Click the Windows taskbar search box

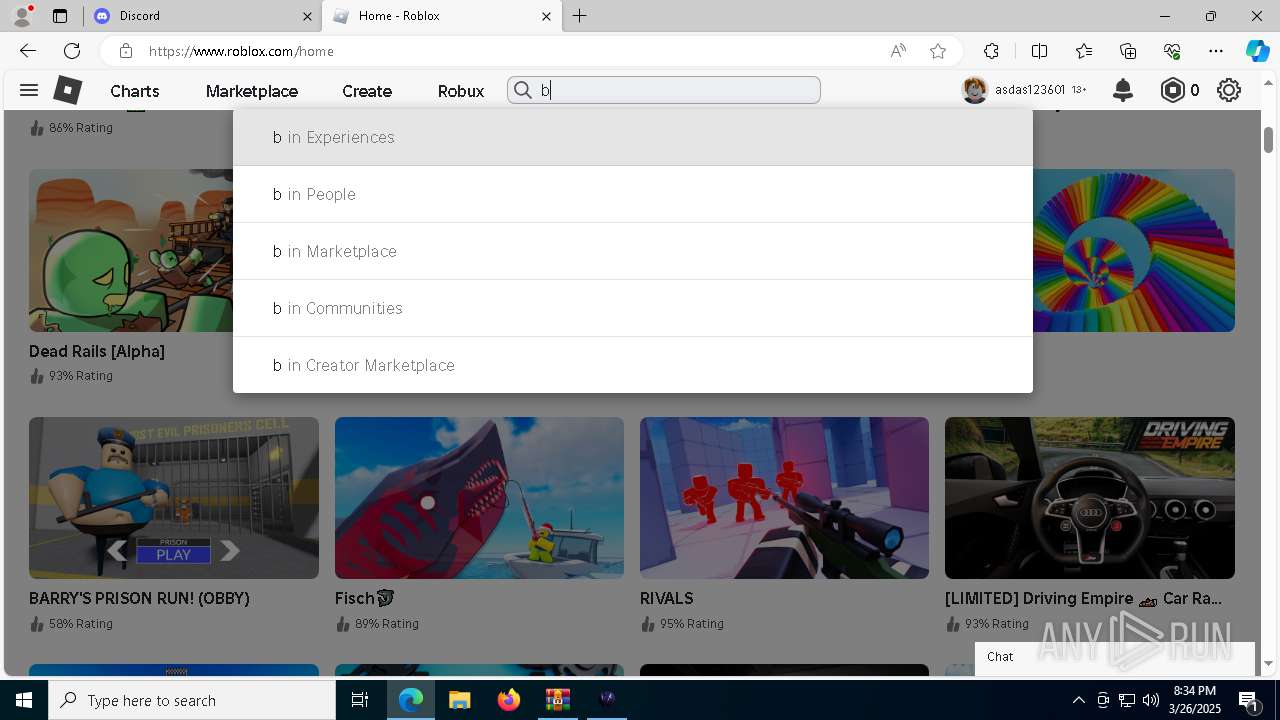click(x=192, y=700)
